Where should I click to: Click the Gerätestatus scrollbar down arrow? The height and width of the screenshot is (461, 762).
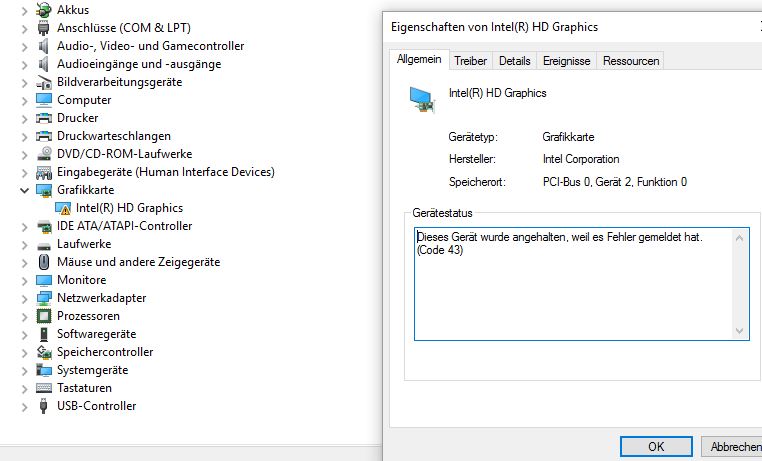click(x=740, y=331)
